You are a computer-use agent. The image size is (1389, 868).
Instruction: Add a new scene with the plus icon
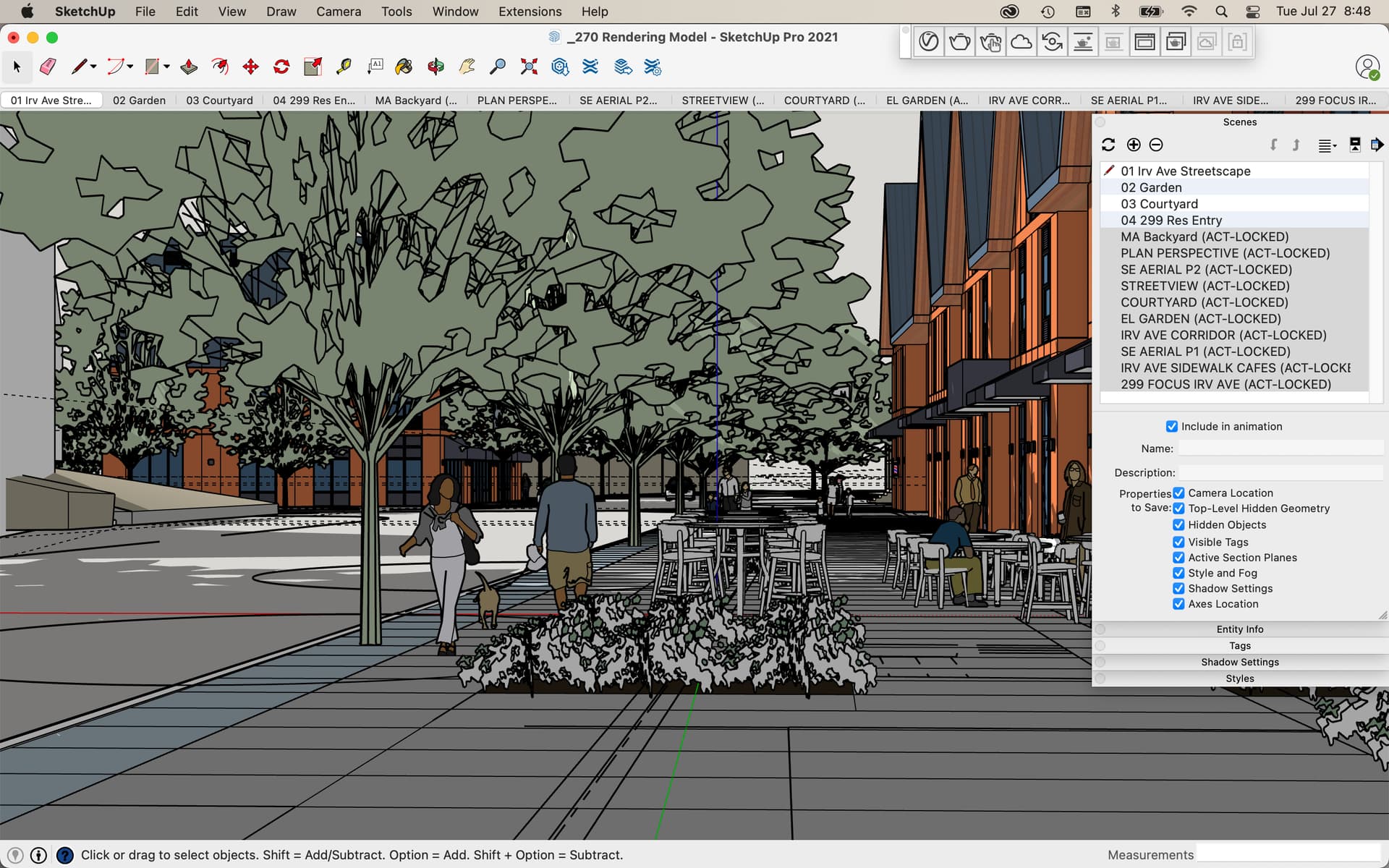pyautogui.click(x=1134, y=145)
